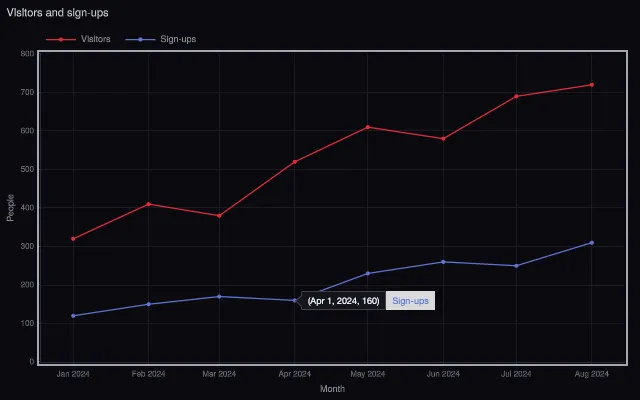Viewport: 640px width, 400px height.
Task: Select the Visitors point for Jan 2024
Action: point(73,239)
